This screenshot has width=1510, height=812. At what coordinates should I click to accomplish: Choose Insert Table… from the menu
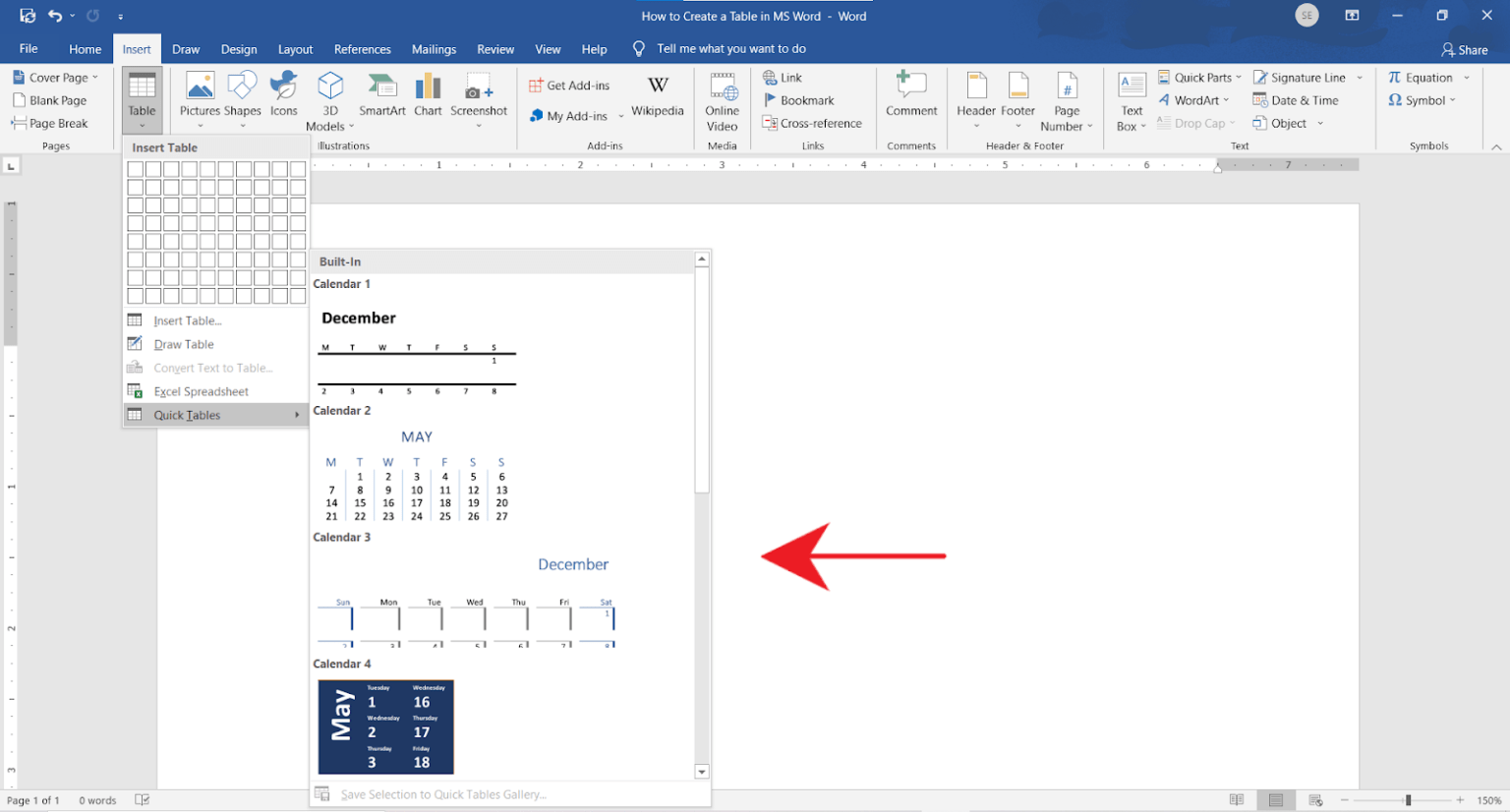tap(215, 320)
